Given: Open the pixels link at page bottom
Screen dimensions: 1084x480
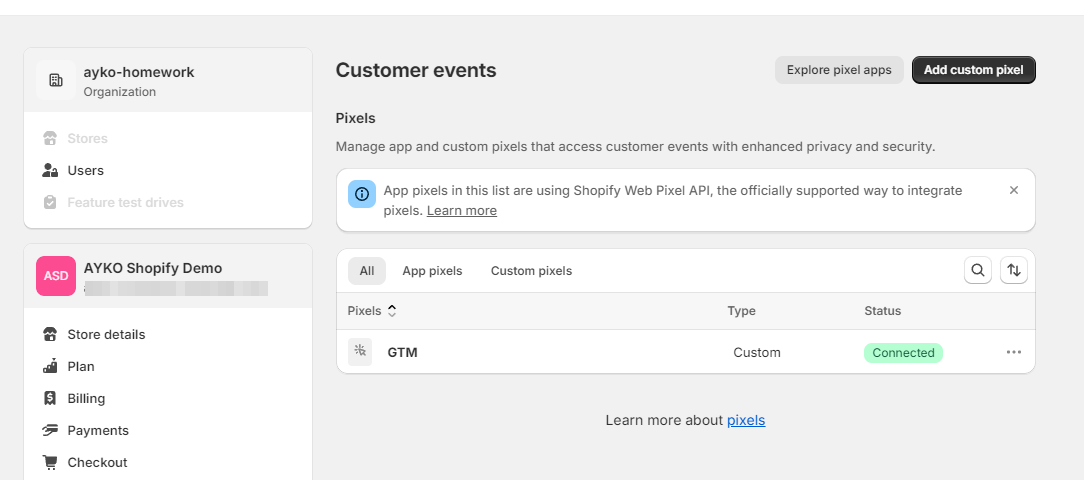Looking at the screenshot, I should (746, 420).
